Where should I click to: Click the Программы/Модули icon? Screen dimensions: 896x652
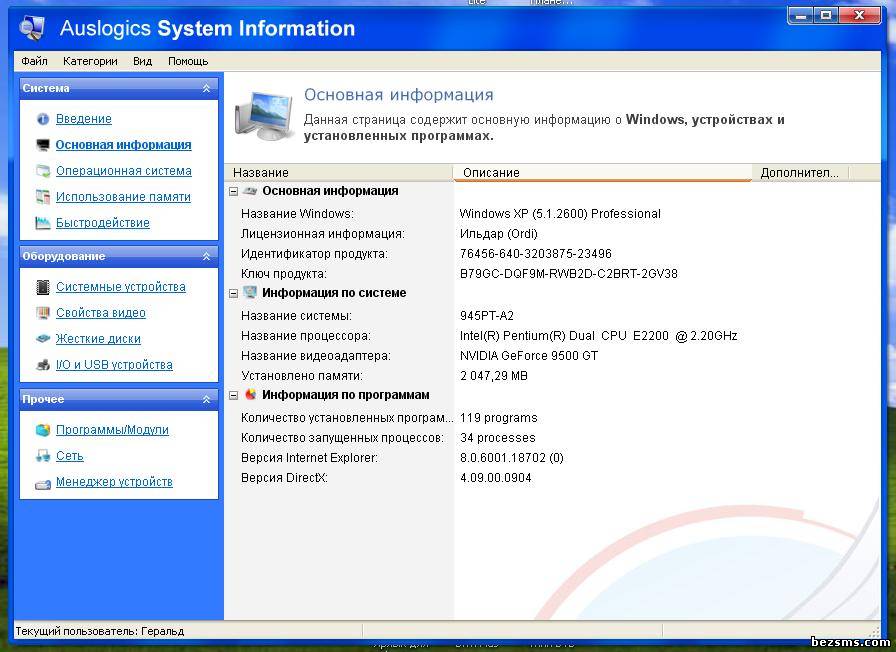point(43,430)
